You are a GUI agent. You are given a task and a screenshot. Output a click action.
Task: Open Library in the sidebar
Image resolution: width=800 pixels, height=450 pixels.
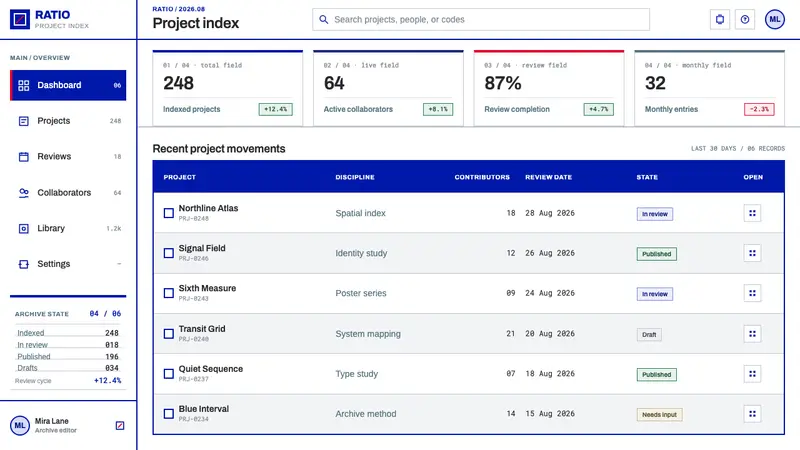click(x=68, y=229)
